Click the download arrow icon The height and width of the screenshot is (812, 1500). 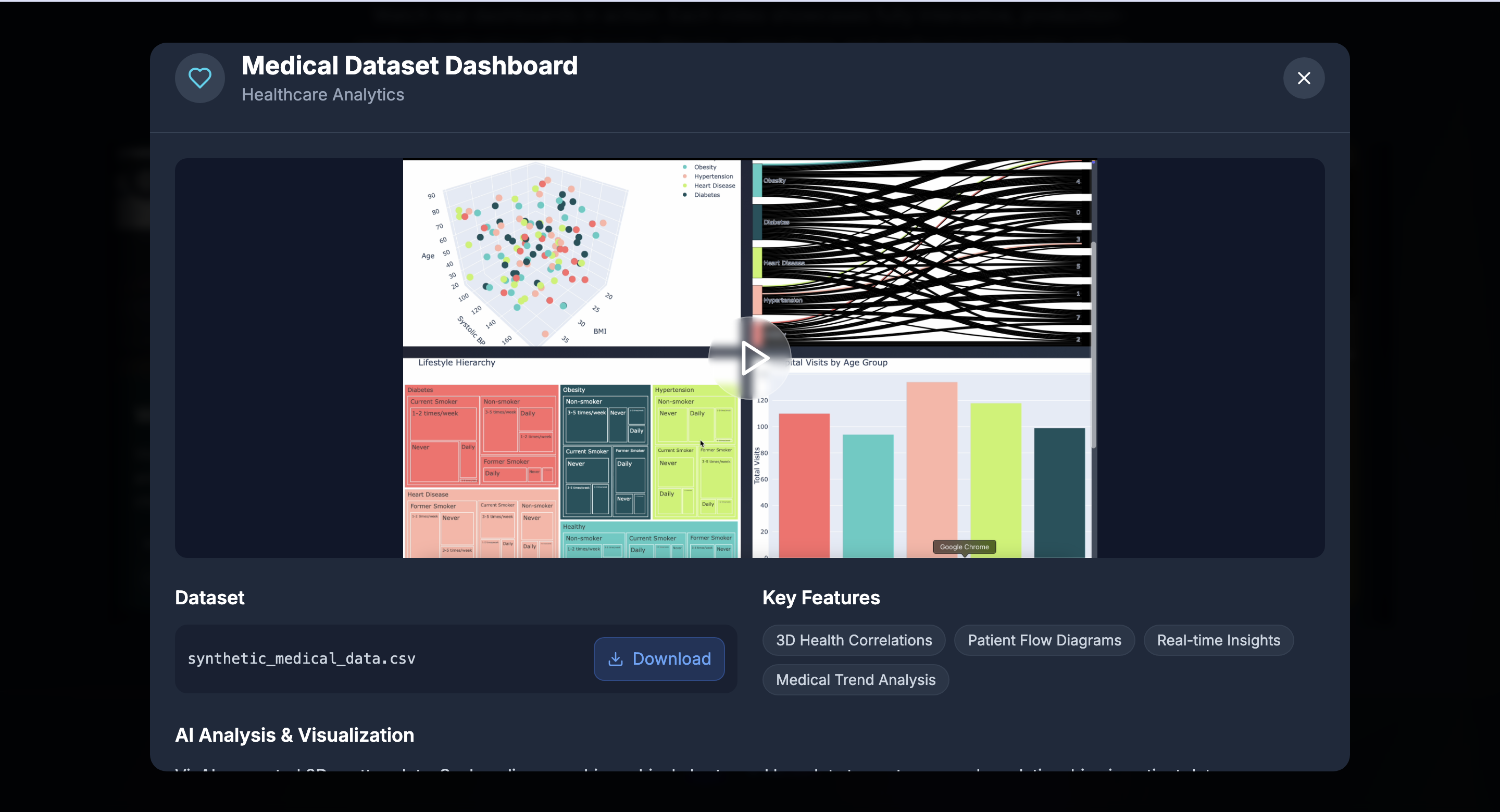tap(615, 658)
